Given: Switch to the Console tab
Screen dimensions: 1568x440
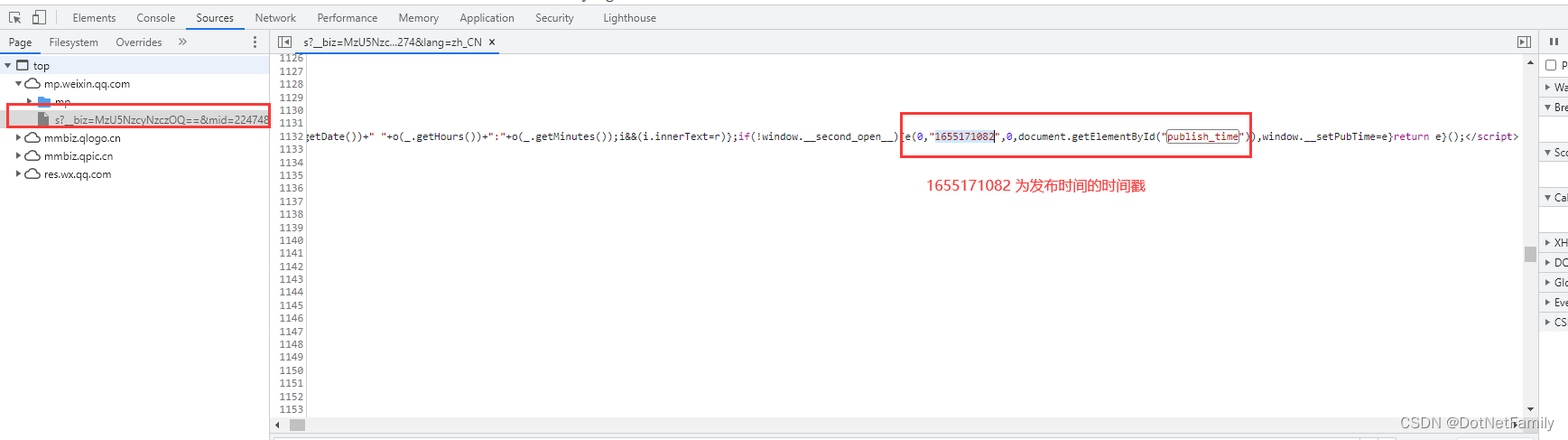Looking at the screenshot, I should coord(156,18).
